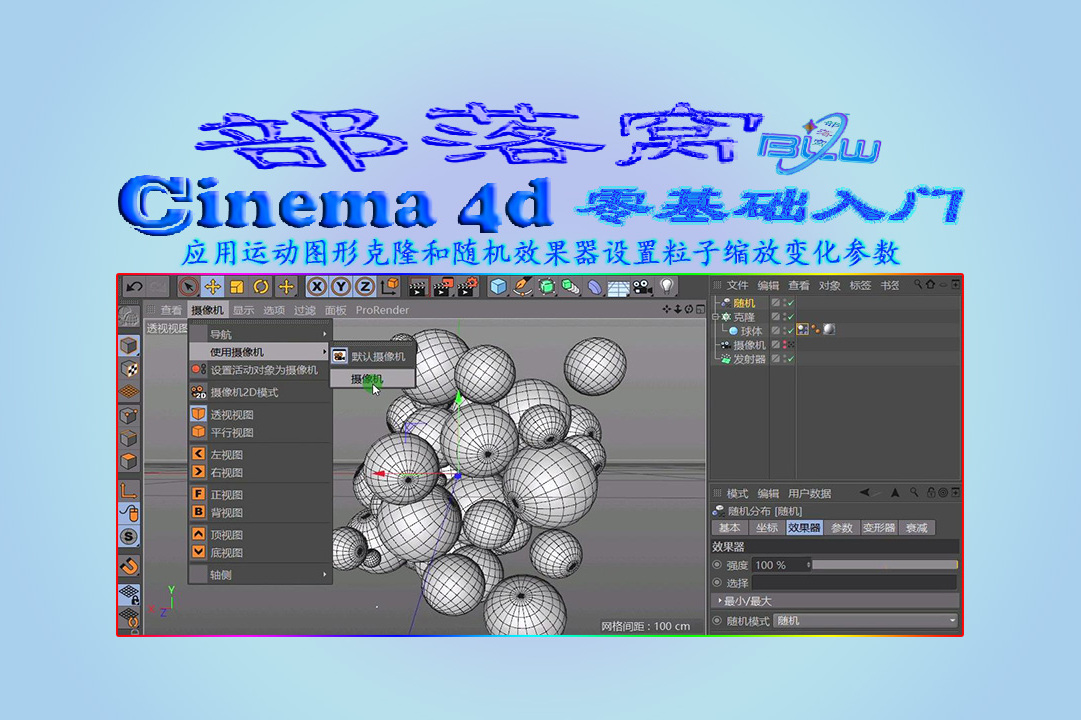Select 随机 object in object manager
The width and height of the screenshot is (1081, 720).
tap(744, 303)
